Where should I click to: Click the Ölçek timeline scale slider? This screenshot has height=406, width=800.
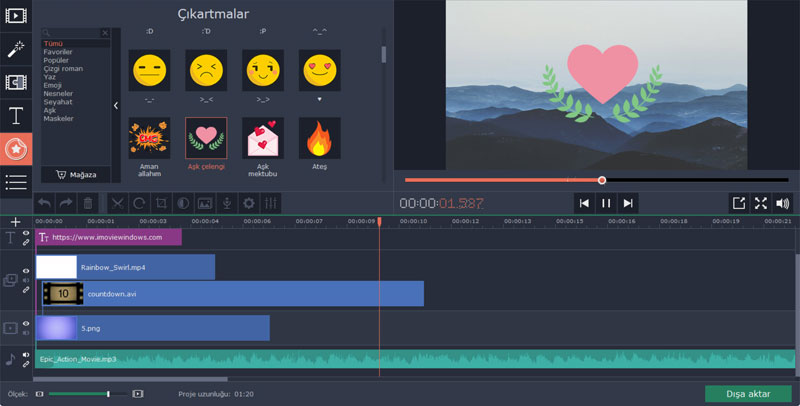pos(88,394)
